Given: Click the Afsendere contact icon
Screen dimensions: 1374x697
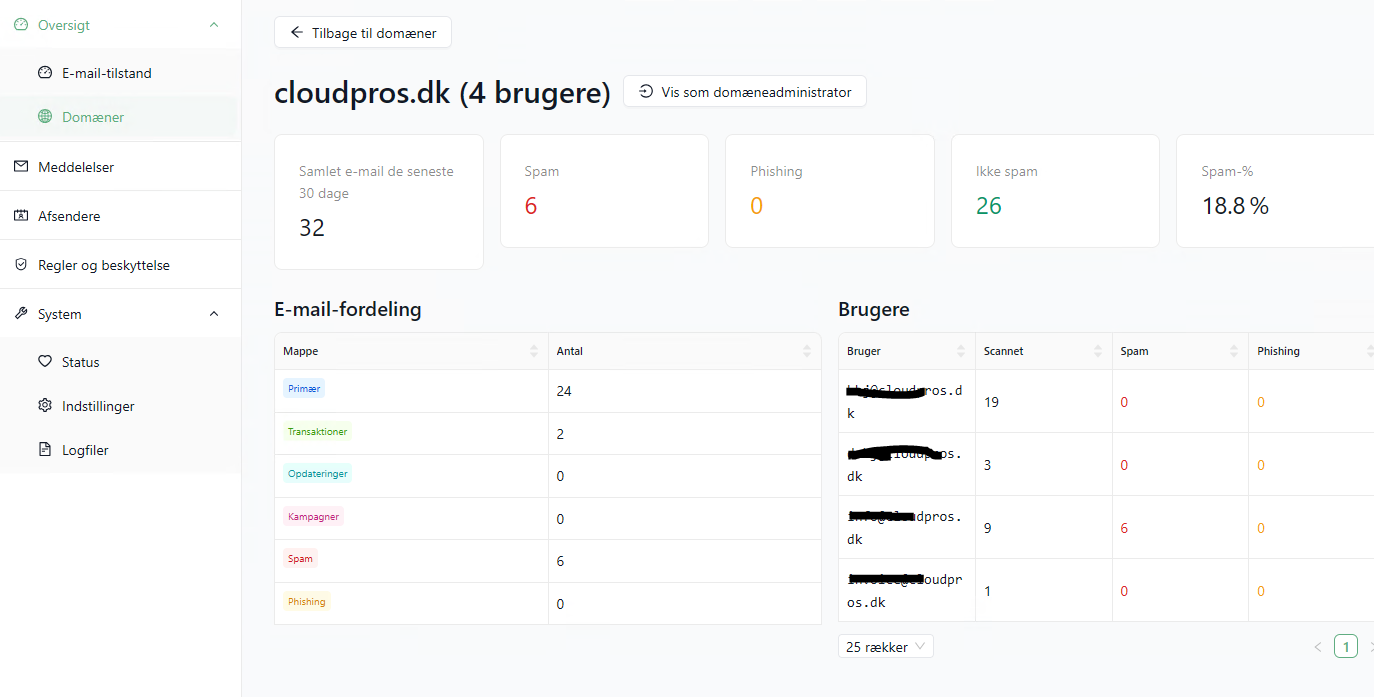Looking at the screenshot, I should (x=21, y=216).
